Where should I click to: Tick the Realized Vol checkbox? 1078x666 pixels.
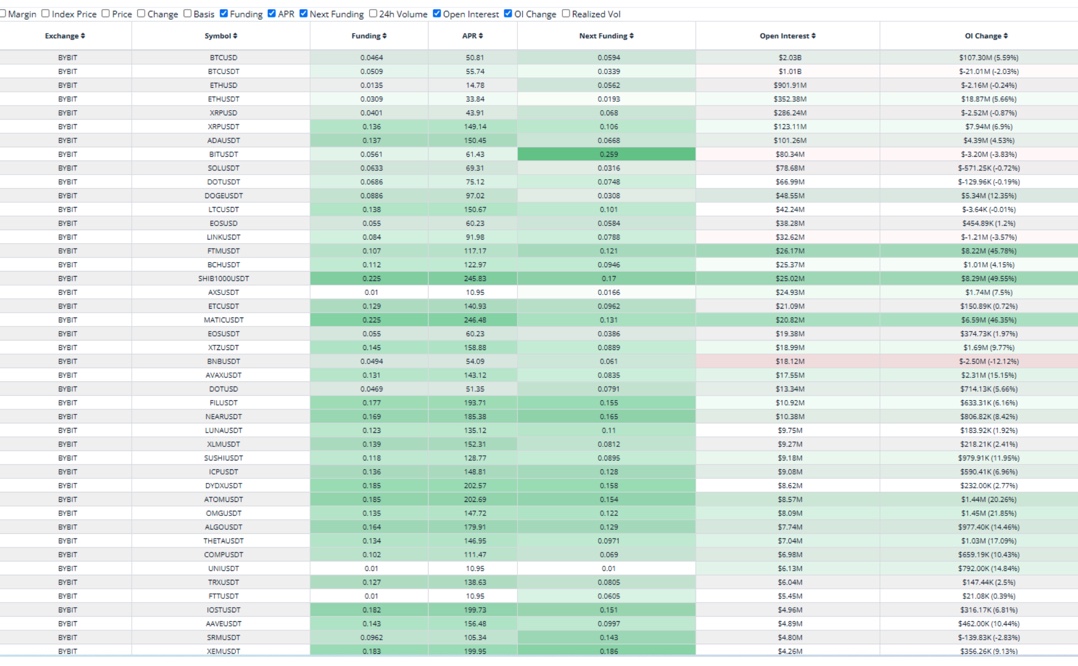[x=566, y=14]
